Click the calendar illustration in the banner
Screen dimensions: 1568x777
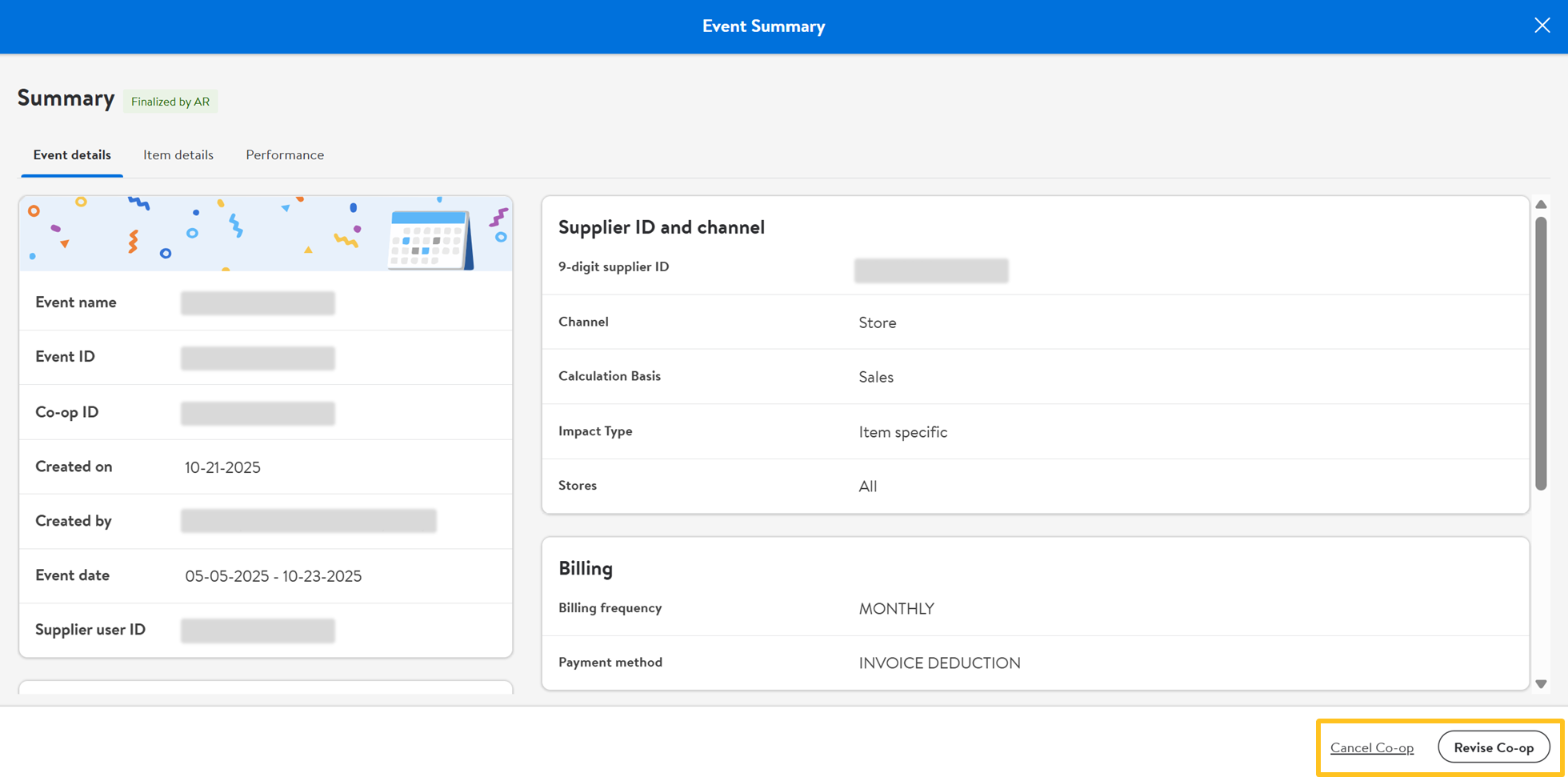tap(430, 239)
